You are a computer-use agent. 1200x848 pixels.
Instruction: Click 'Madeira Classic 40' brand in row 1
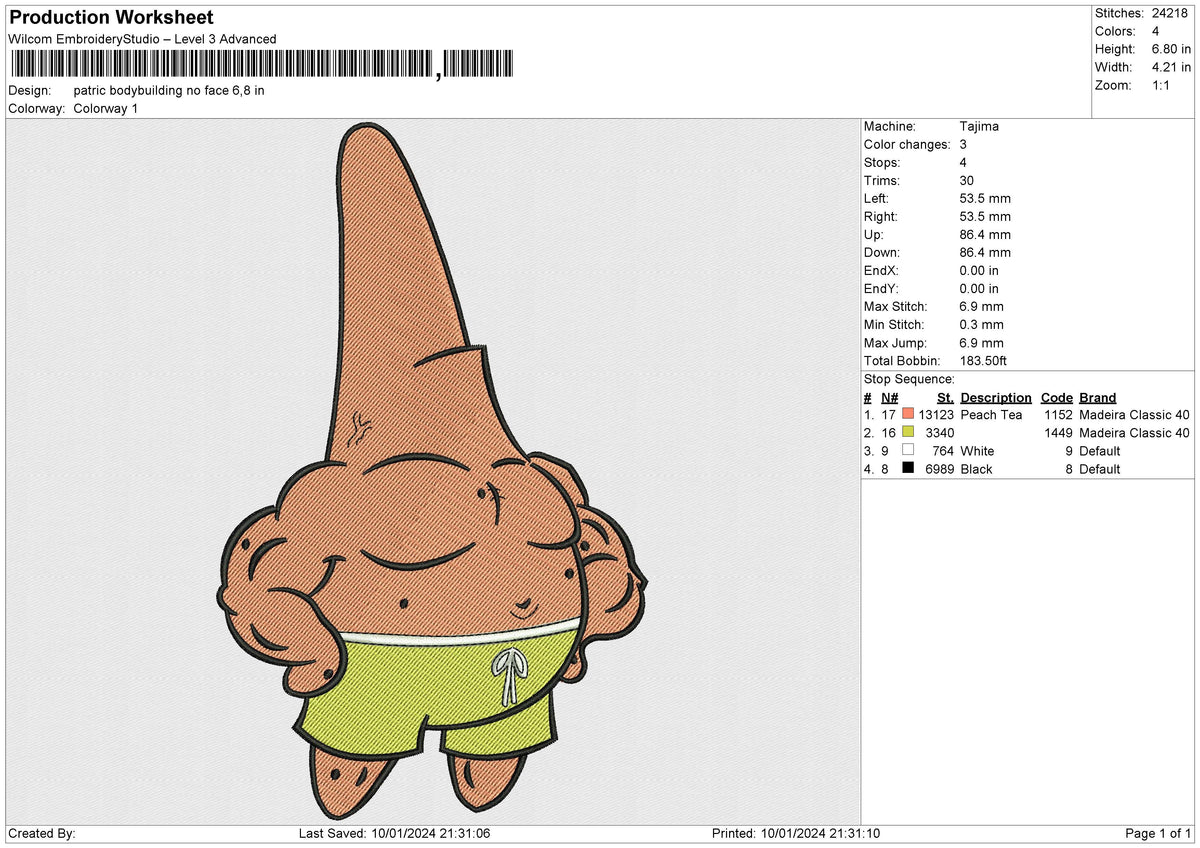click(1135, 414)
